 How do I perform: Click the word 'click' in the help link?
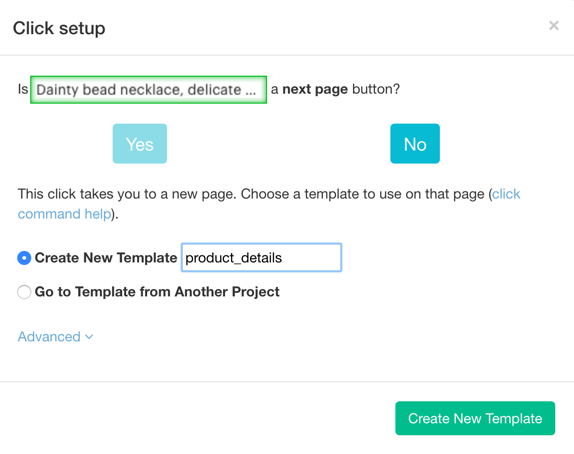[506, 194]
